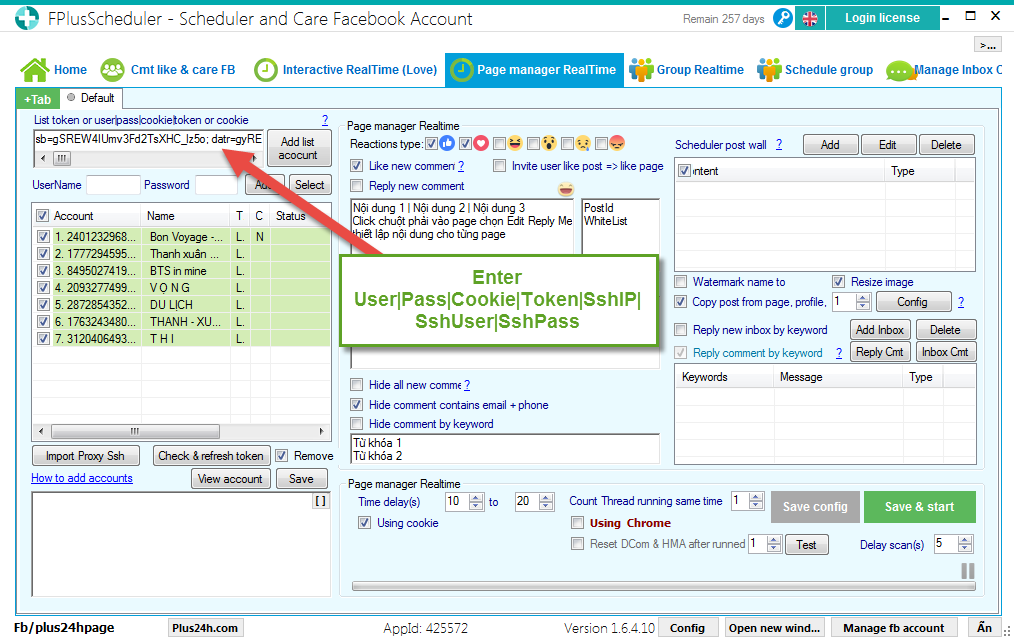Viewport: 1014px width, 640px height.
Task: Open Group Realtime tab
Action: point(687,70)
